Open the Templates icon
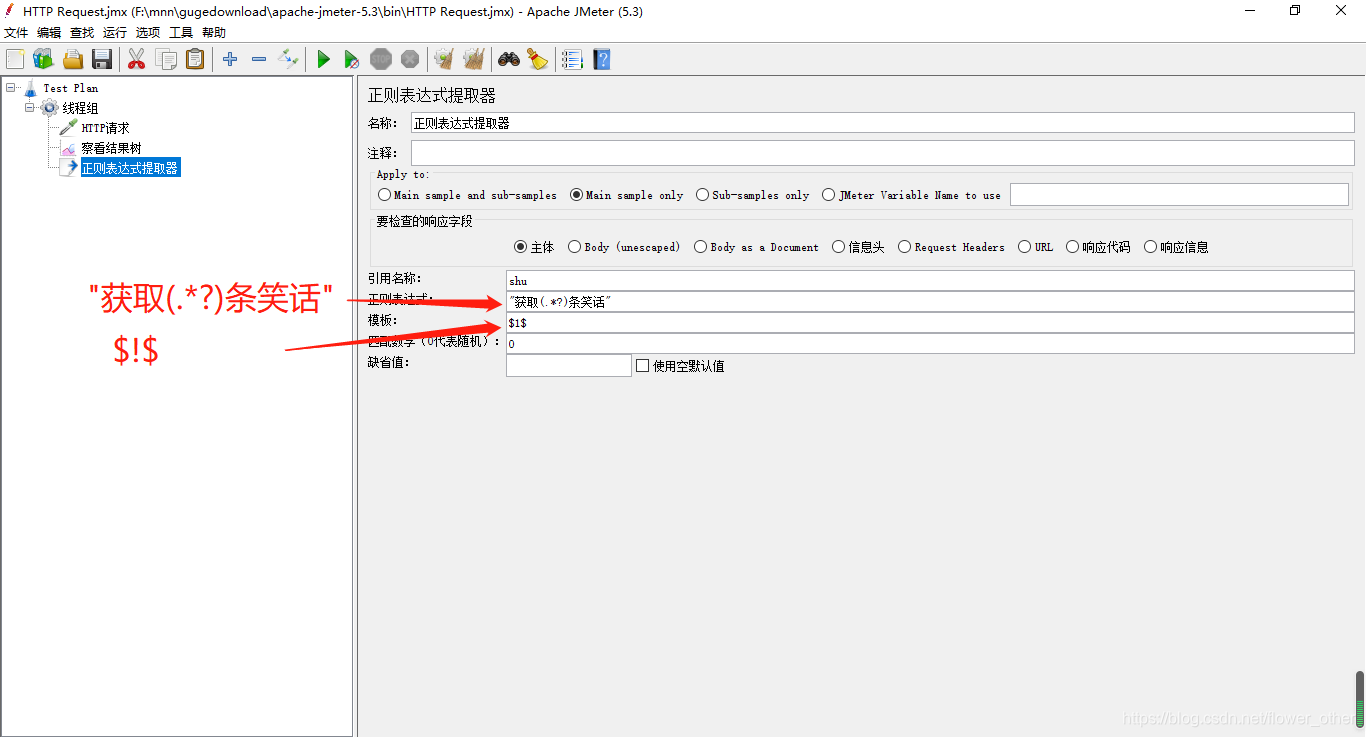Screen dimensions: 1366x737 (x=43, y=60)
